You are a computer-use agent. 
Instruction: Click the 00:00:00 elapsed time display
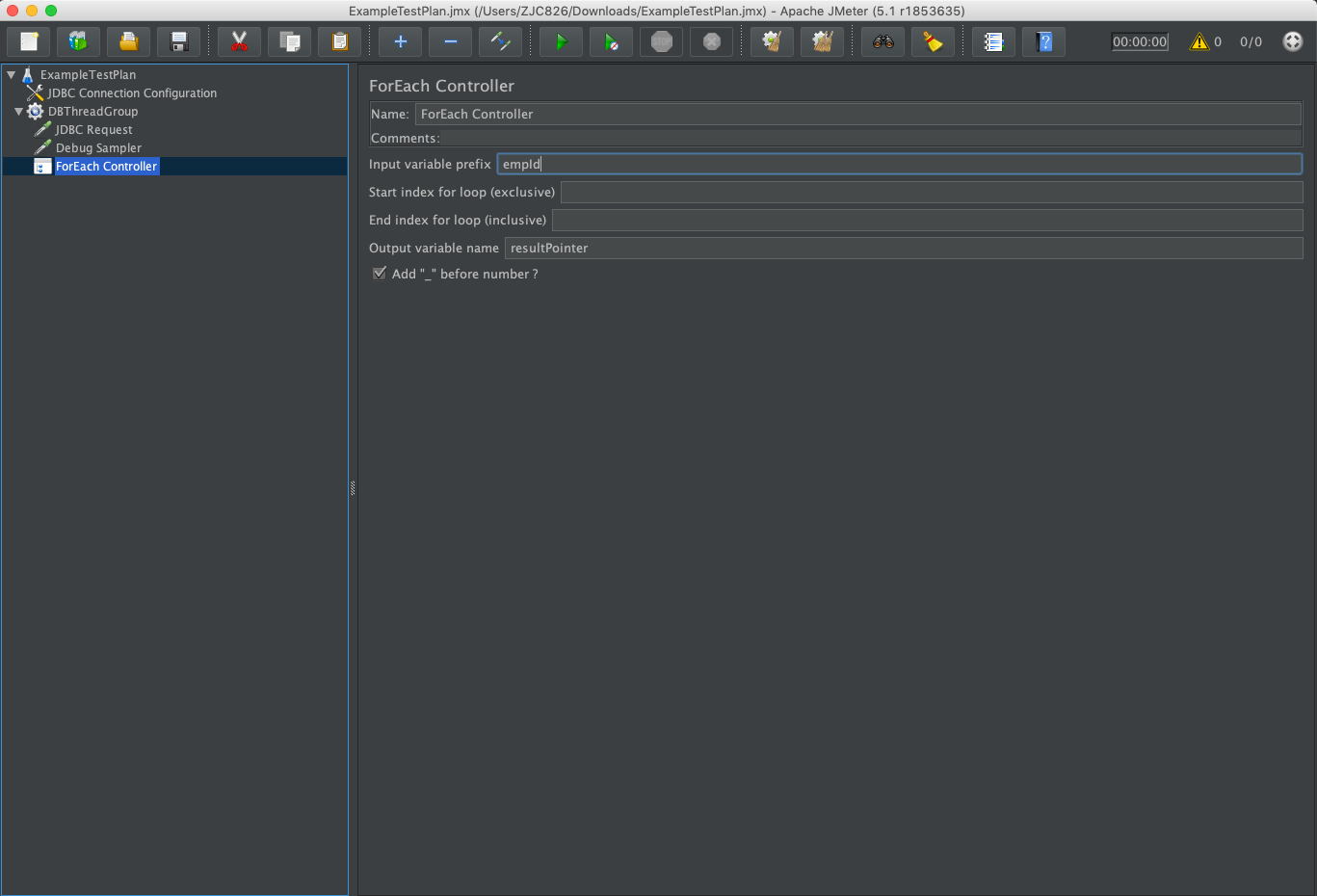1140,41
